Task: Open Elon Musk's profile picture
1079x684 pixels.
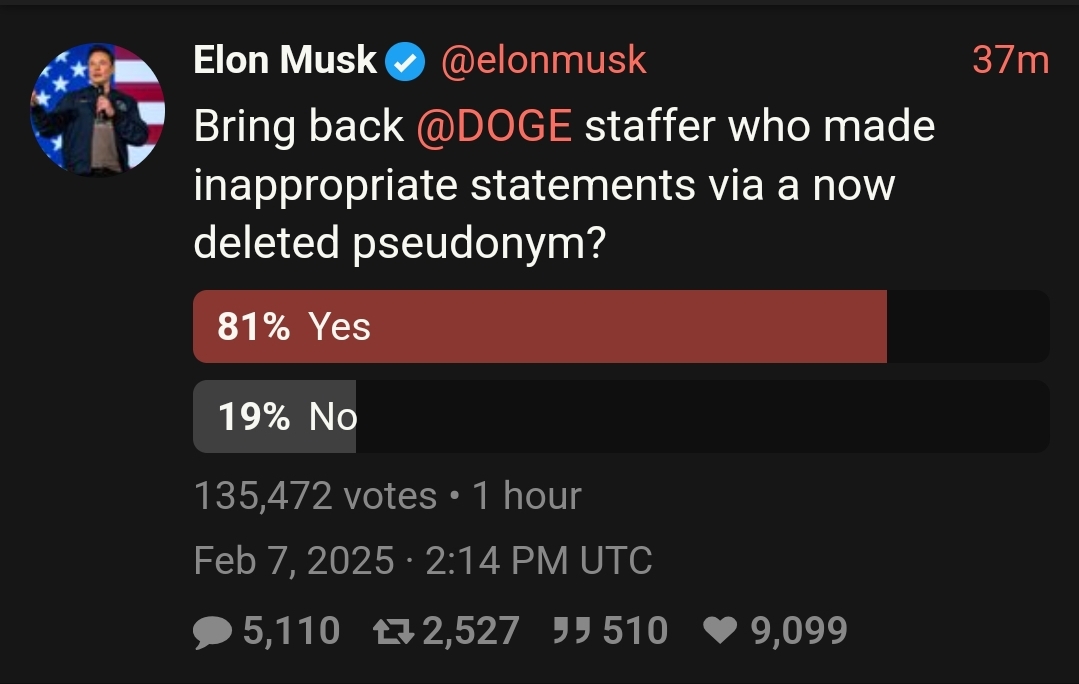Action: pyautogui.click(x=98, y=109)
